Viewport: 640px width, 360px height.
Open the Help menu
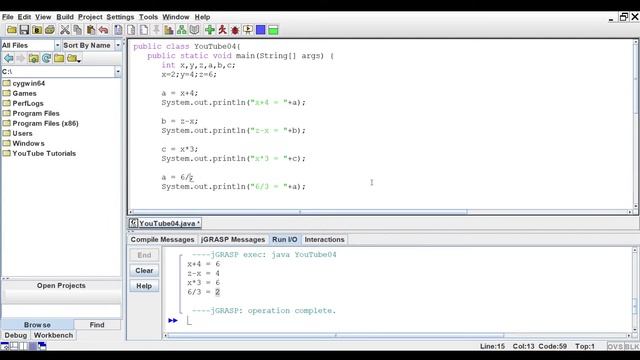(x=202, y=17)
